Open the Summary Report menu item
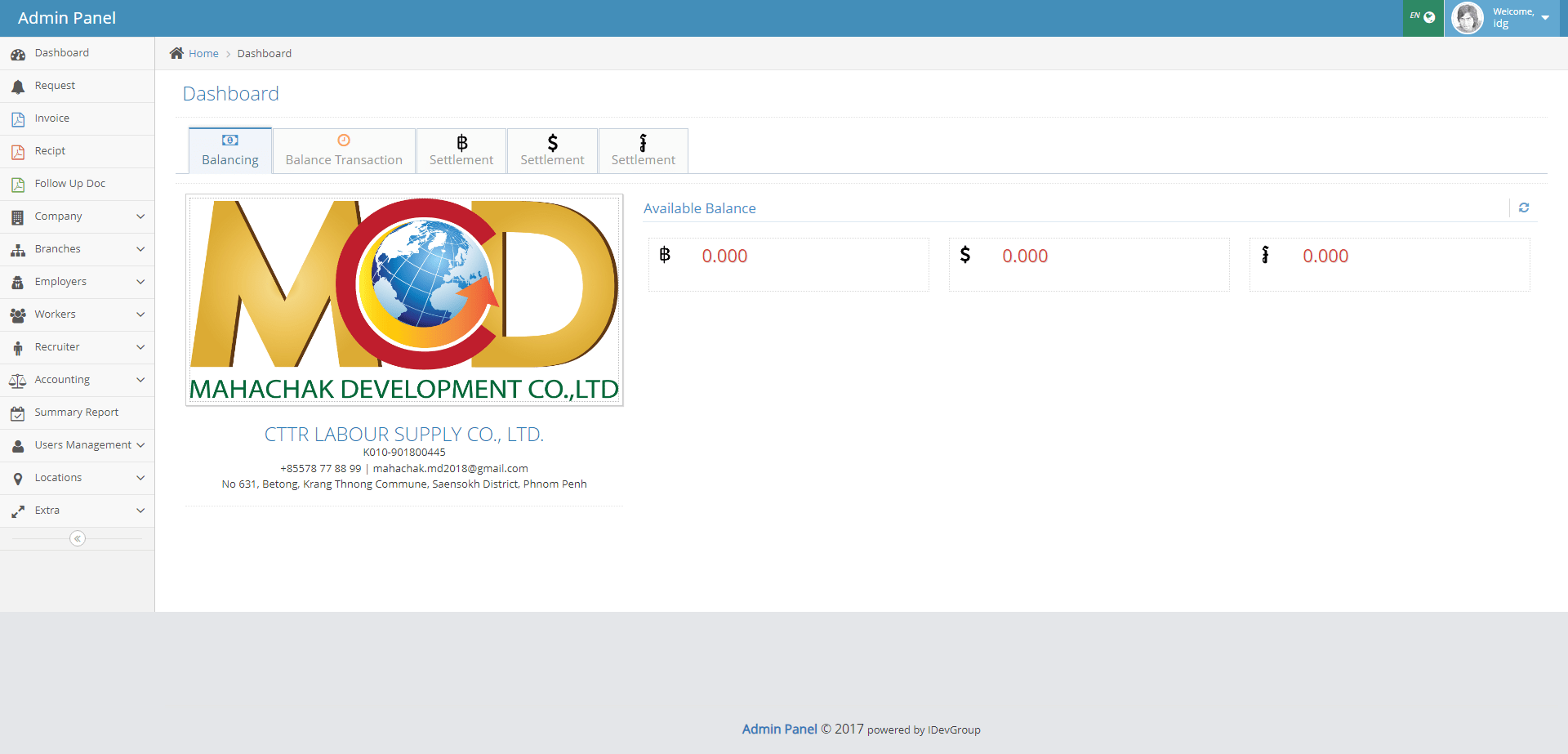Screen dimensions: 1568x754 [x=77, y=413]
